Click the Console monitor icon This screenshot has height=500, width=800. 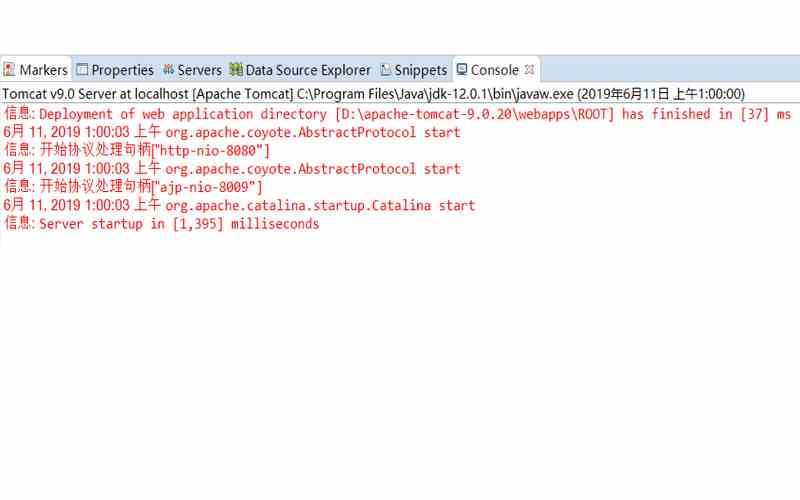tap(462, 69)
